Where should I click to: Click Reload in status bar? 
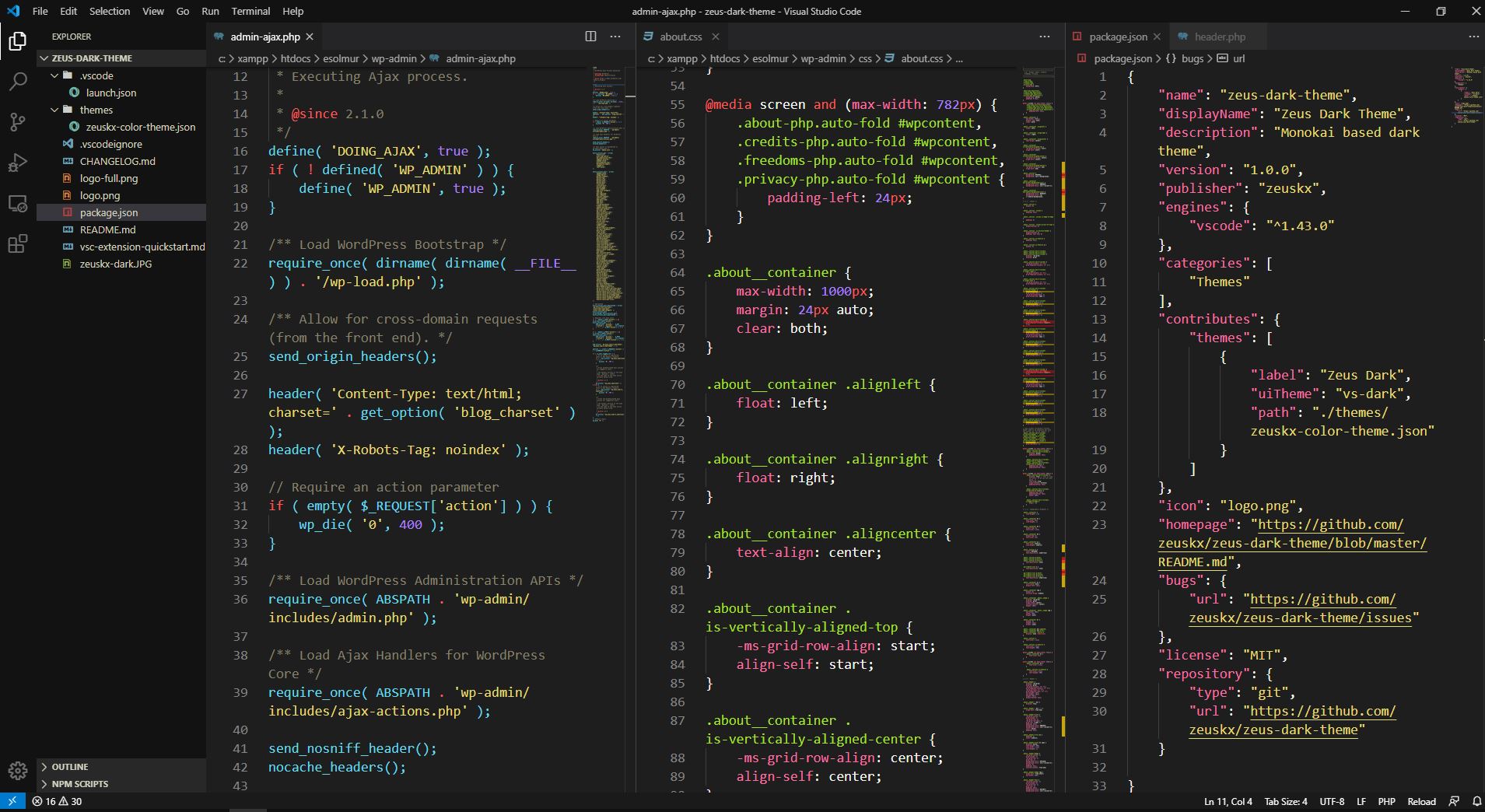pos(1421,801)
